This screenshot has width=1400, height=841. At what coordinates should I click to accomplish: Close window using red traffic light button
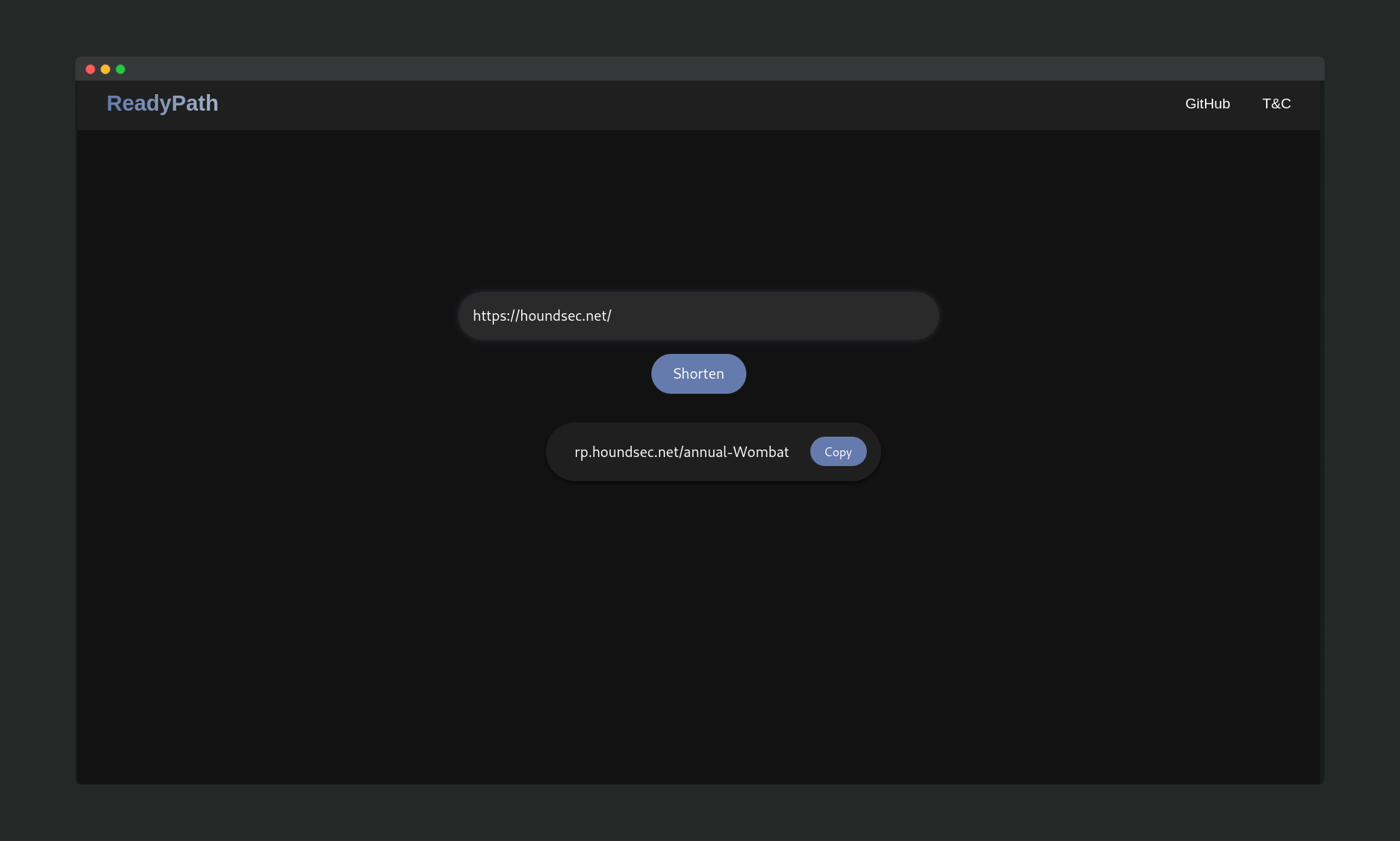click(x=90, y=69)
